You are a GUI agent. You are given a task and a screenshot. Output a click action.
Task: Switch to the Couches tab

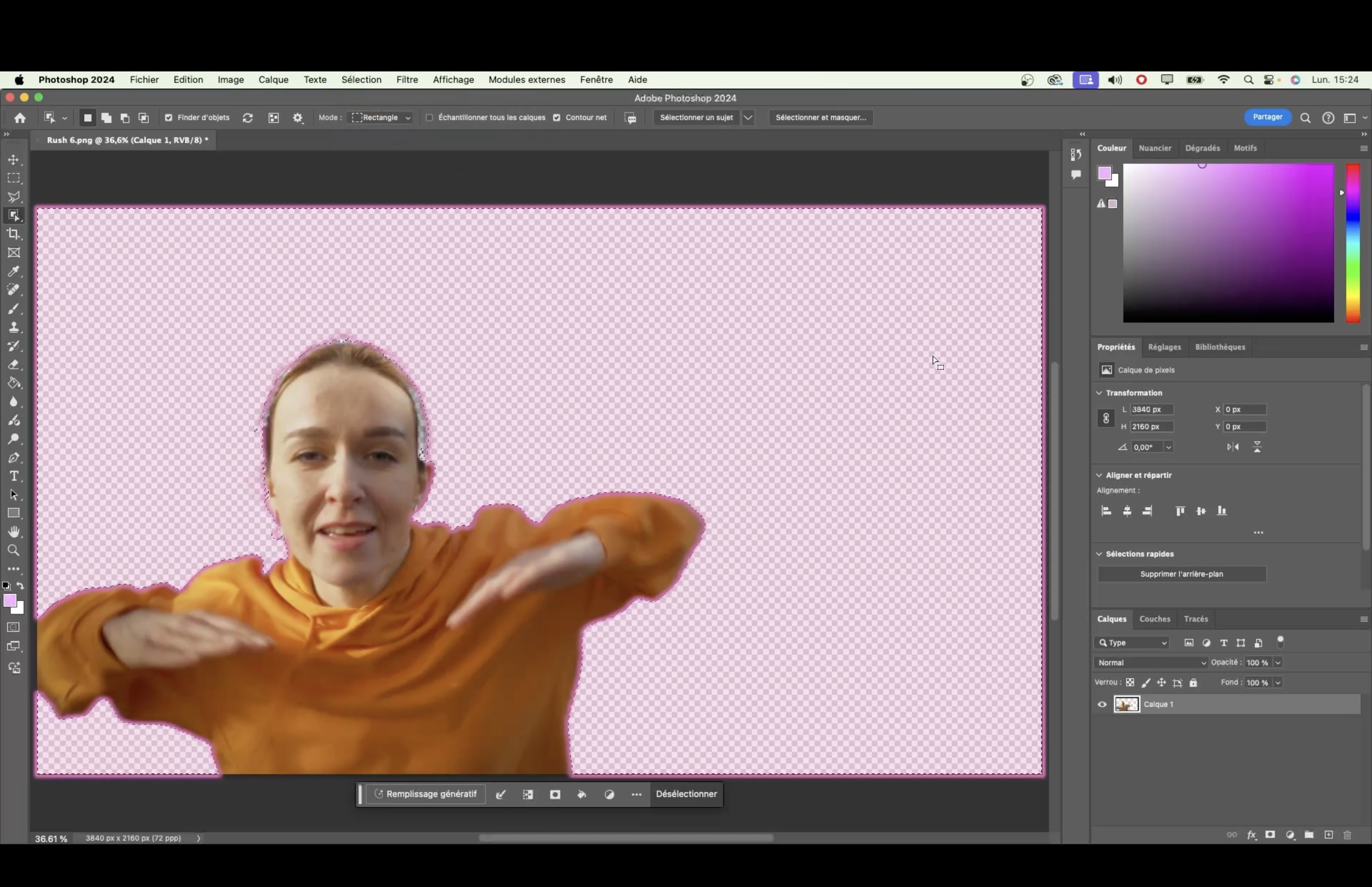click(x=1154, y=619)
